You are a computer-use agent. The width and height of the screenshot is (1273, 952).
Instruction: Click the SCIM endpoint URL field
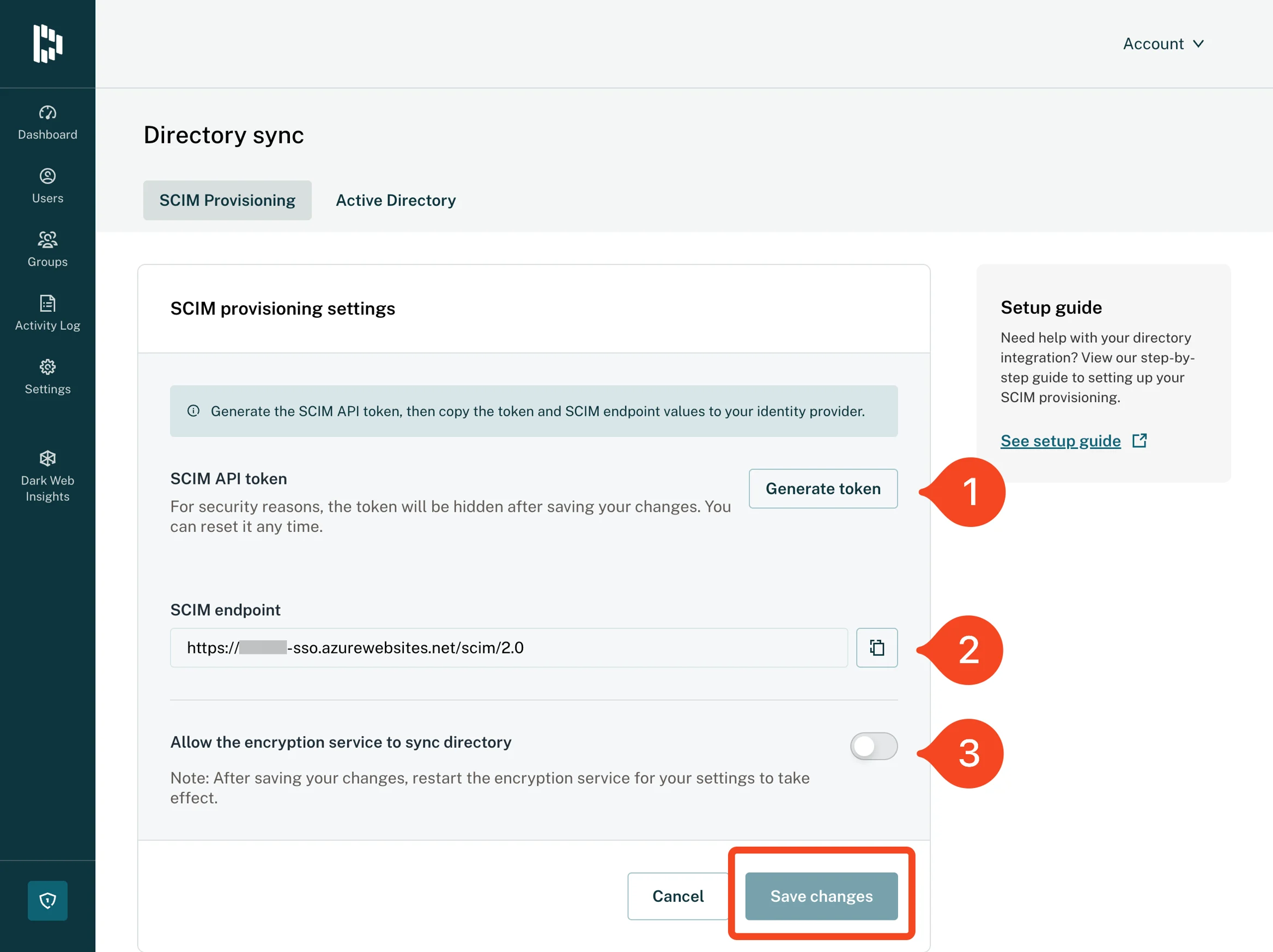pyautogui.click(x=508, y=647)
